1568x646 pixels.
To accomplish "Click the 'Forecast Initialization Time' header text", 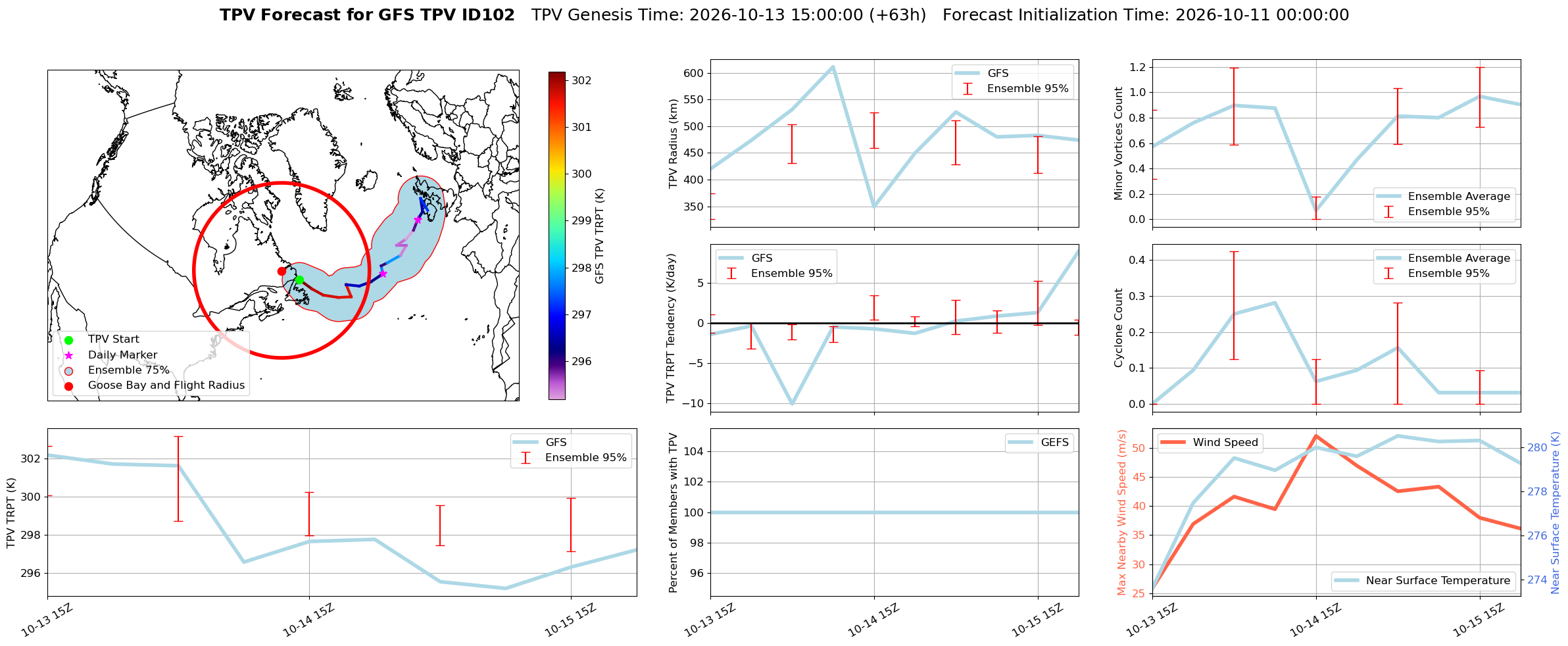I will 1146,15.
